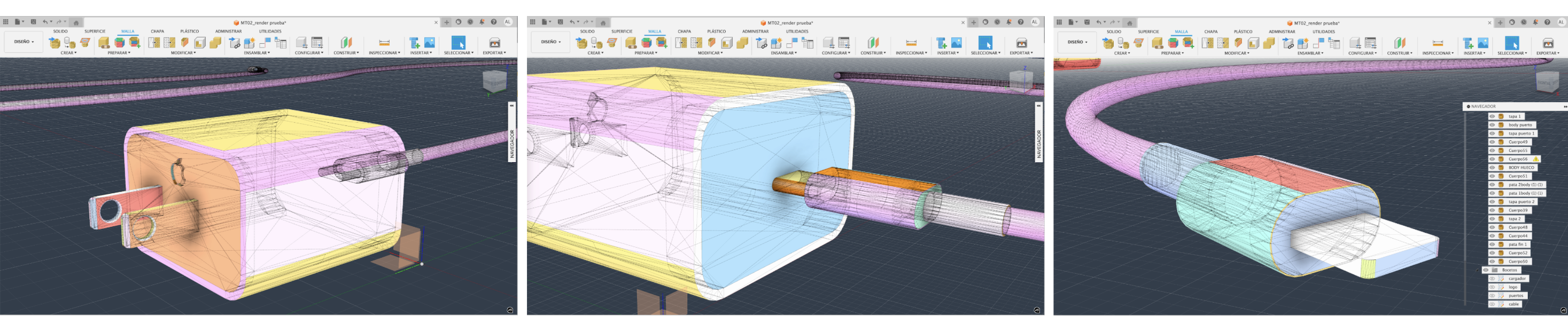Click Help question mark in the USB connector window
The width and height of the screenshot is (1568, 332).
click(1547, 22)
